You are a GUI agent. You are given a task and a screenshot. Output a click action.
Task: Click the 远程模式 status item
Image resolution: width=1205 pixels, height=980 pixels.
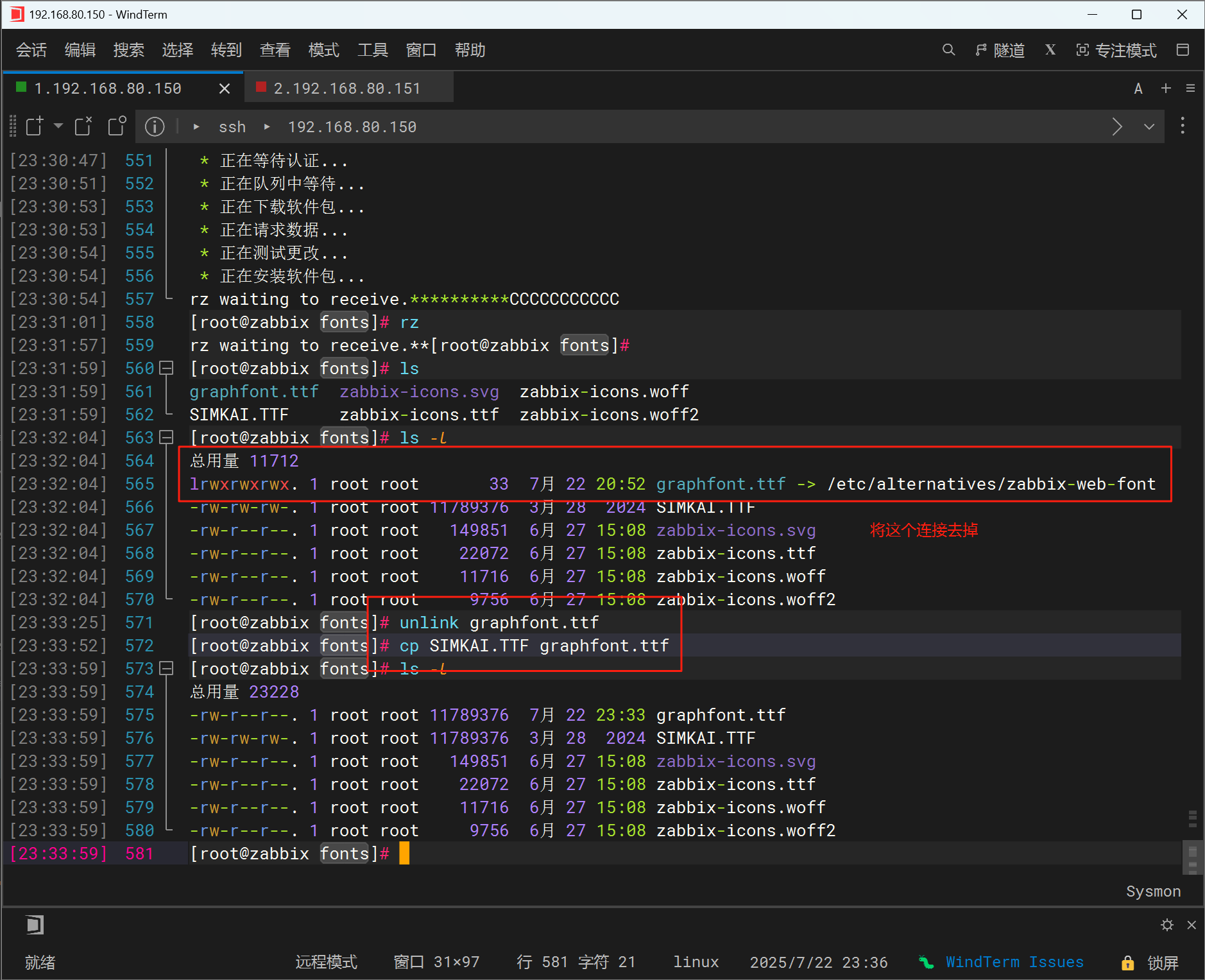(x=326, y=962)
